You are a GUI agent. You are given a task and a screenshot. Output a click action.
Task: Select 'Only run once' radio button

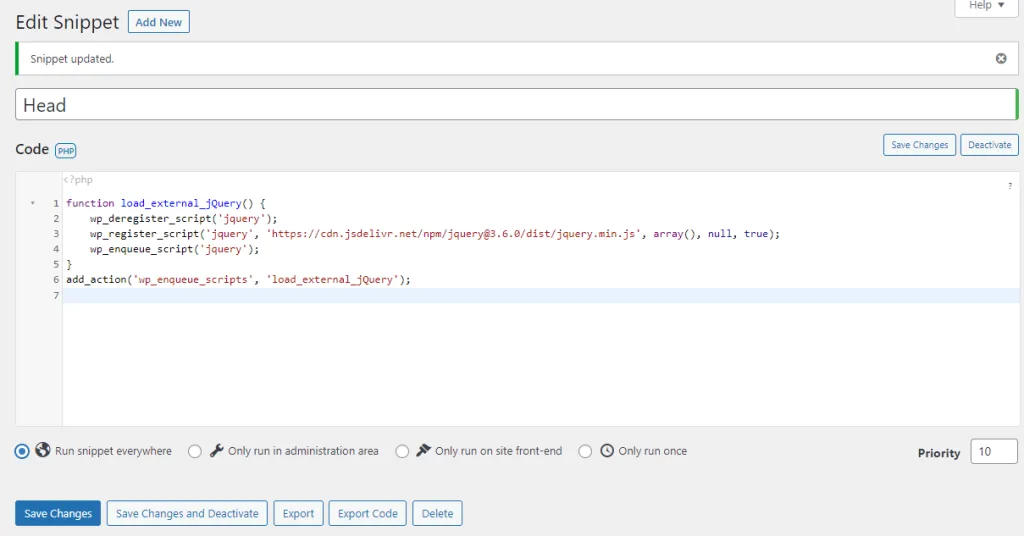tap(586, 452)
